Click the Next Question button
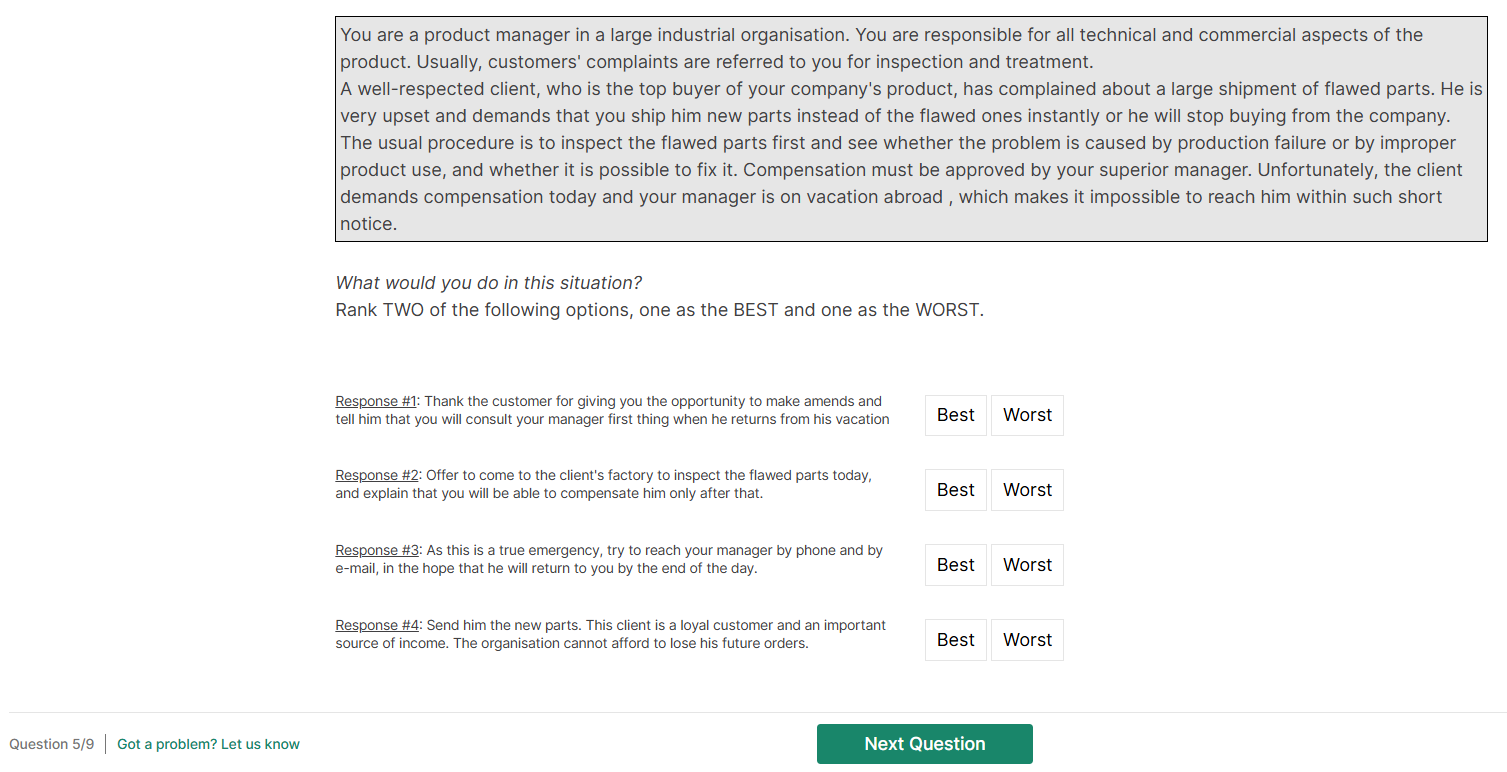1507x772 pixels. (x=924, y=744)
